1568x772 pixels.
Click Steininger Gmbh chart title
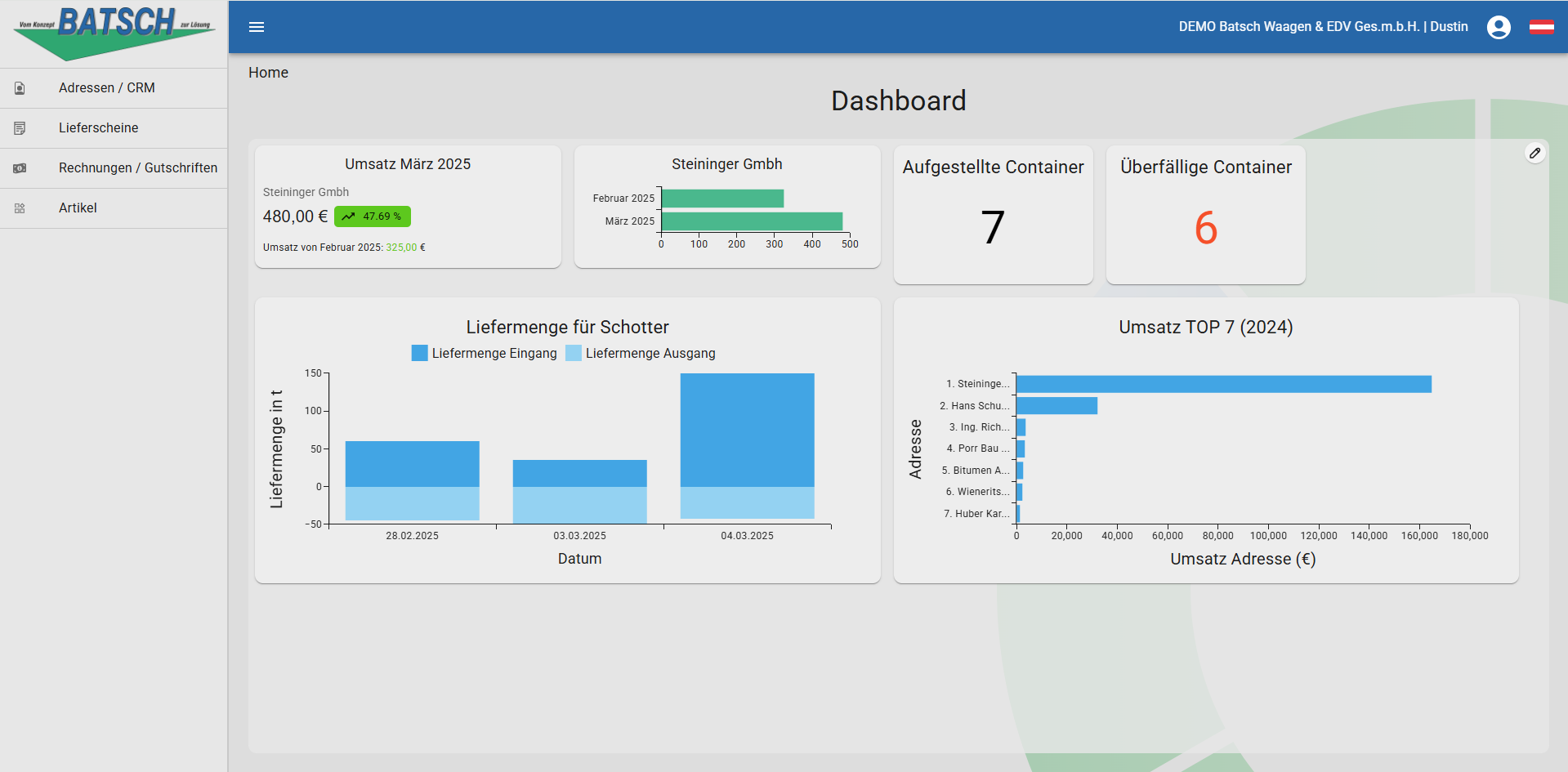727,164
